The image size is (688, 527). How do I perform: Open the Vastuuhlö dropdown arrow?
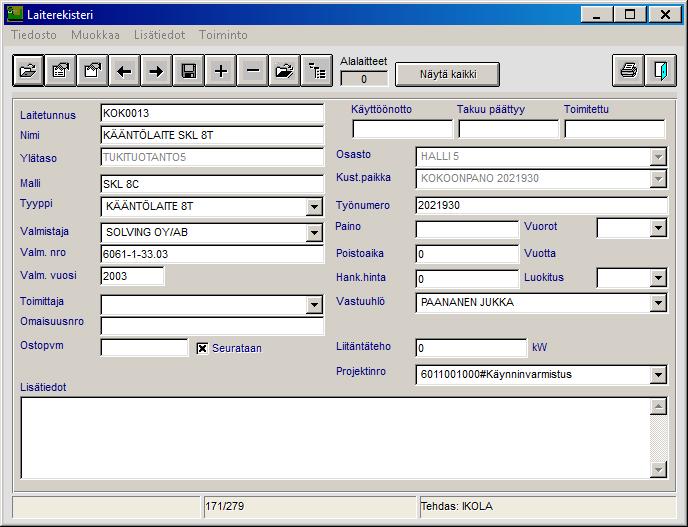click(x=658, y=303)
